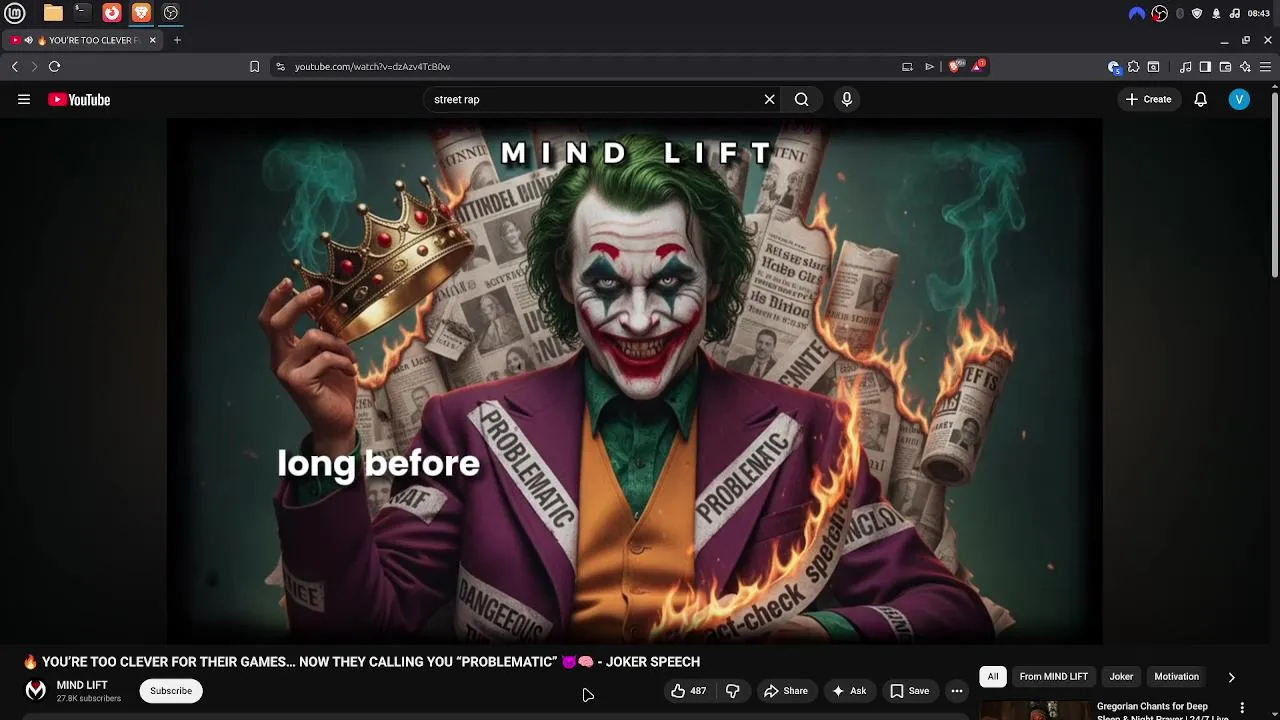Open the Extensions puzzle-piece menu
This screenshot has height=720, width=1280.
coord(1134,67)
